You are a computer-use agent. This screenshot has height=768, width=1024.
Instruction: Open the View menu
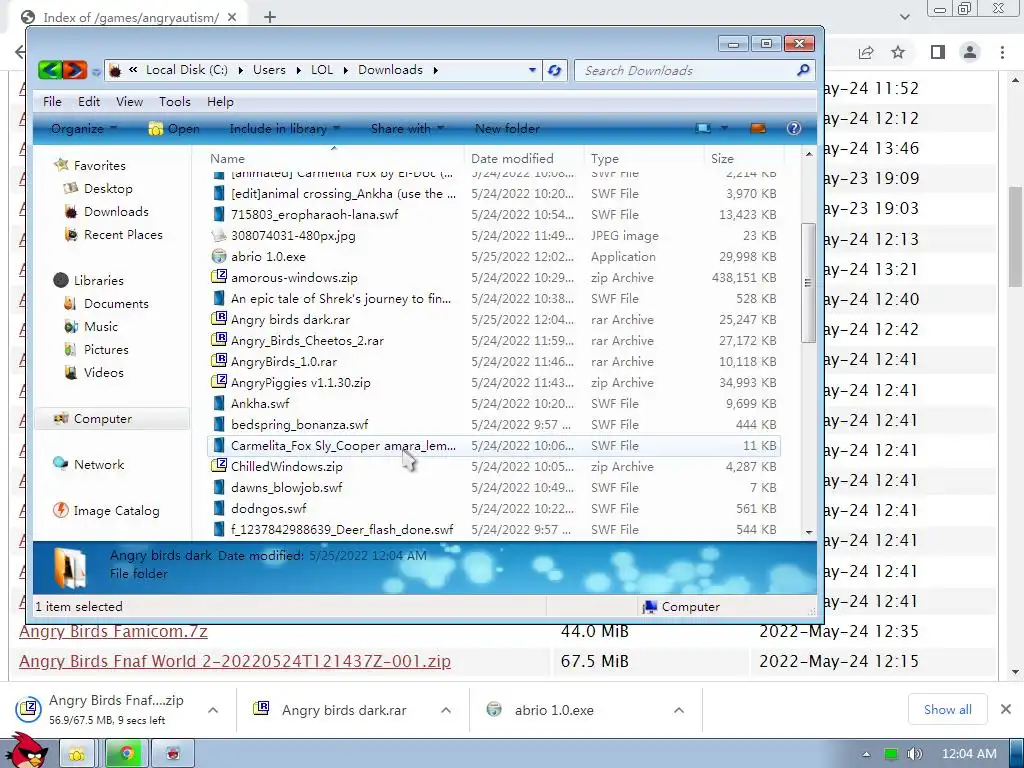[129, 102]
